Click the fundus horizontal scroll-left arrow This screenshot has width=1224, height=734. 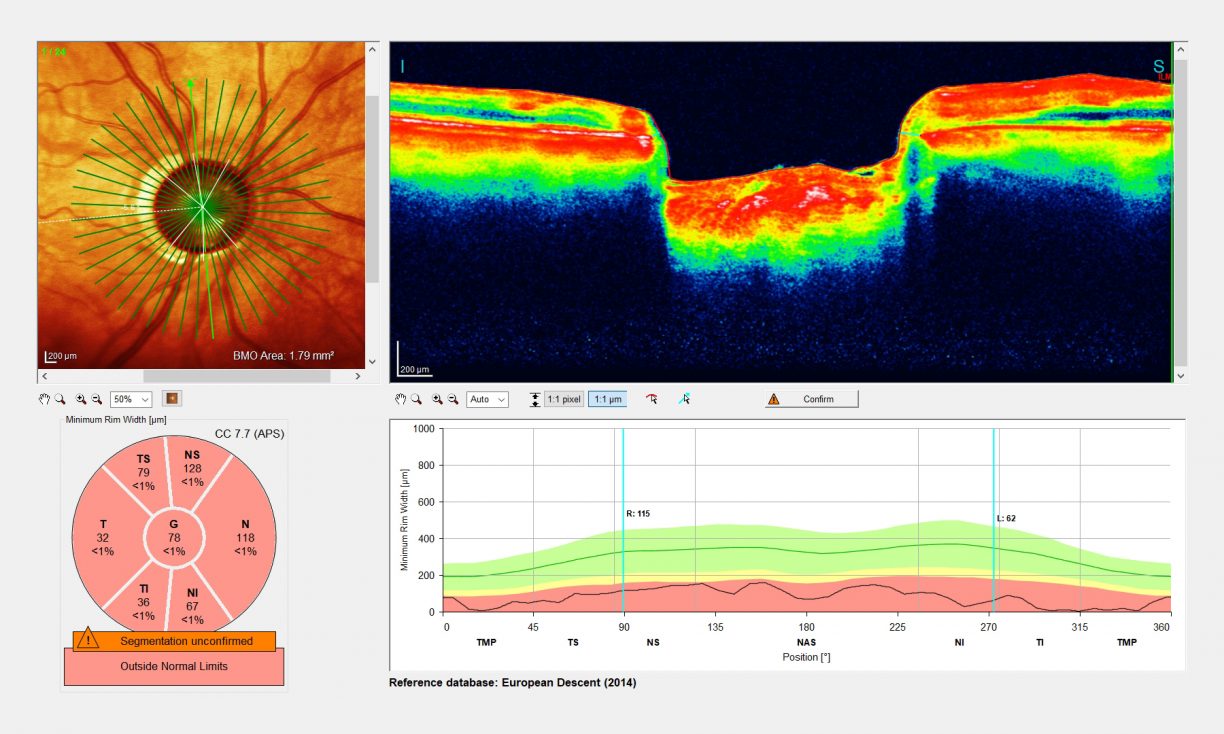point(44,376)
